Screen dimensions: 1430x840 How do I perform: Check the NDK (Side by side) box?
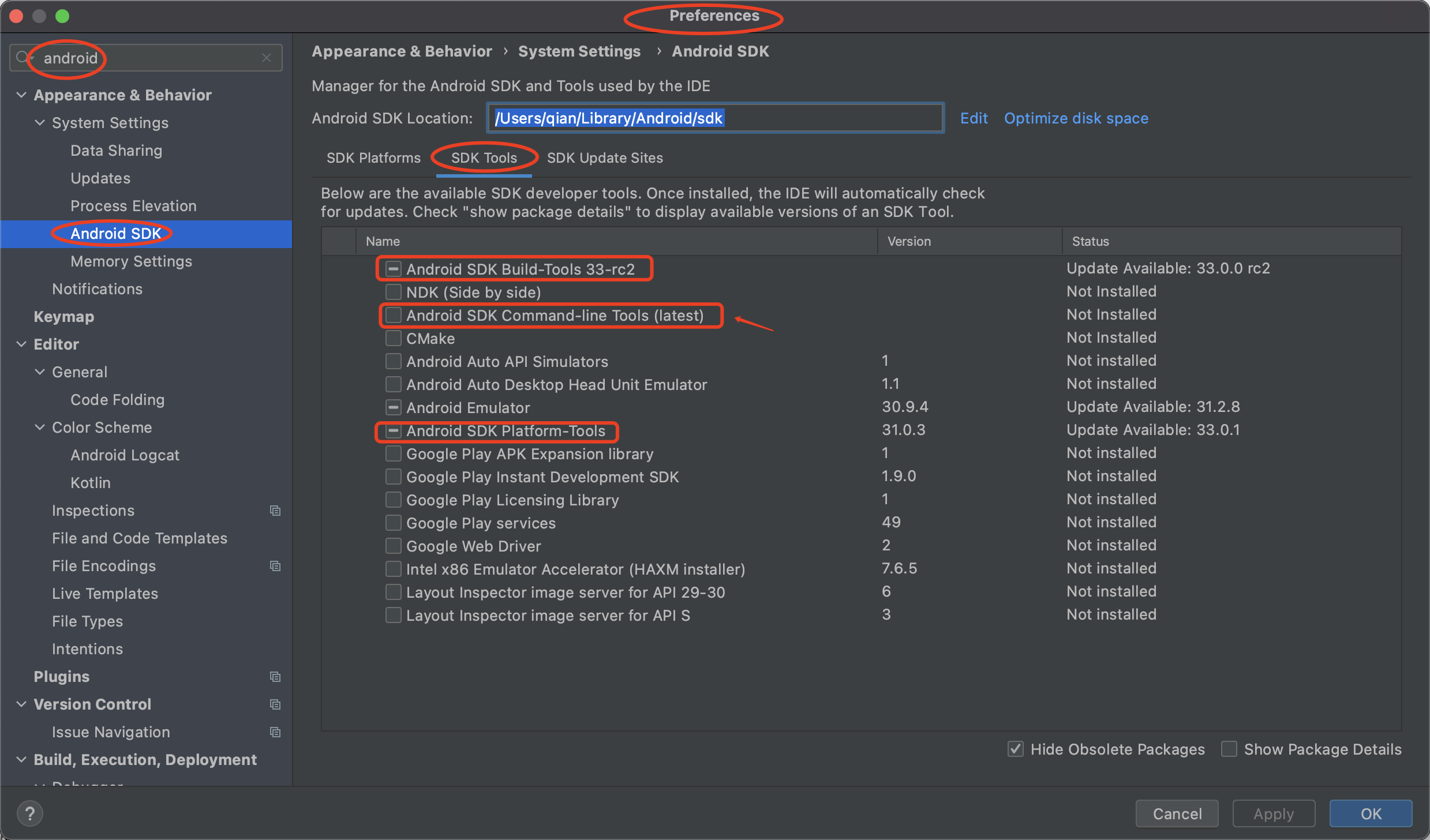[x=394, y=292]
